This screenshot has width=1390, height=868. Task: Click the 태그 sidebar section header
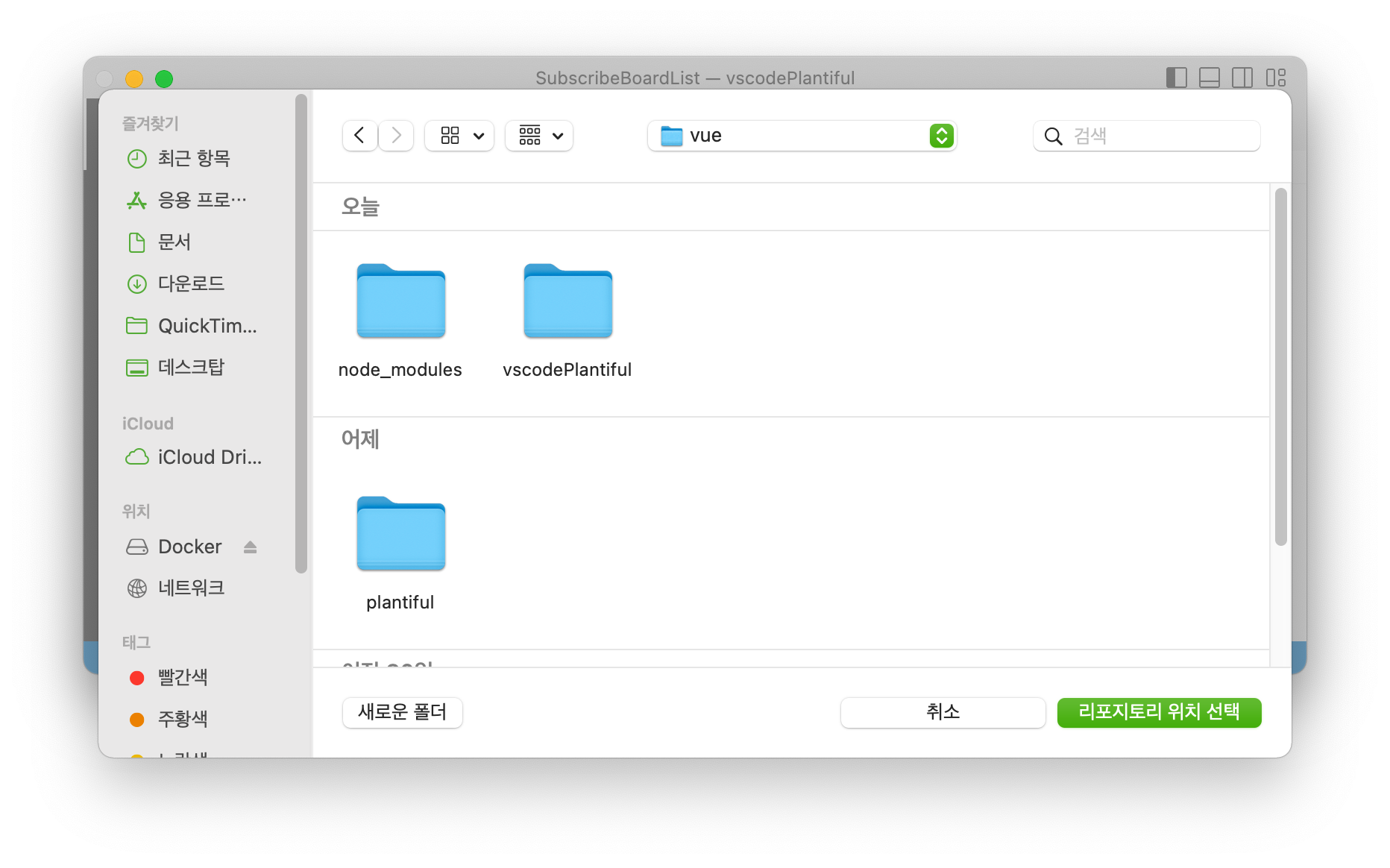(x=136, y=642)
